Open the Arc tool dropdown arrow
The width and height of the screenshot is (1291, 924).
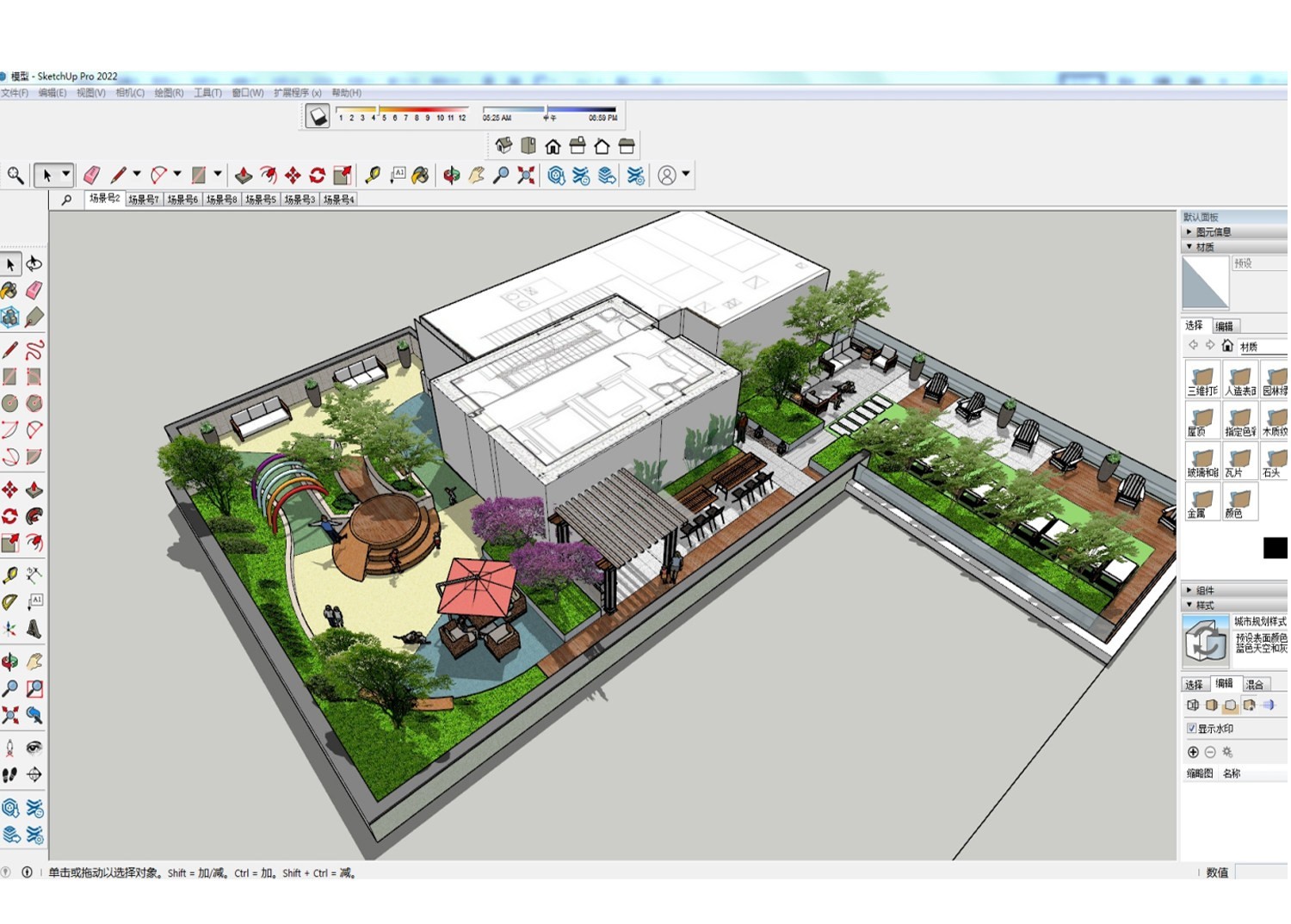coord(177,175)
